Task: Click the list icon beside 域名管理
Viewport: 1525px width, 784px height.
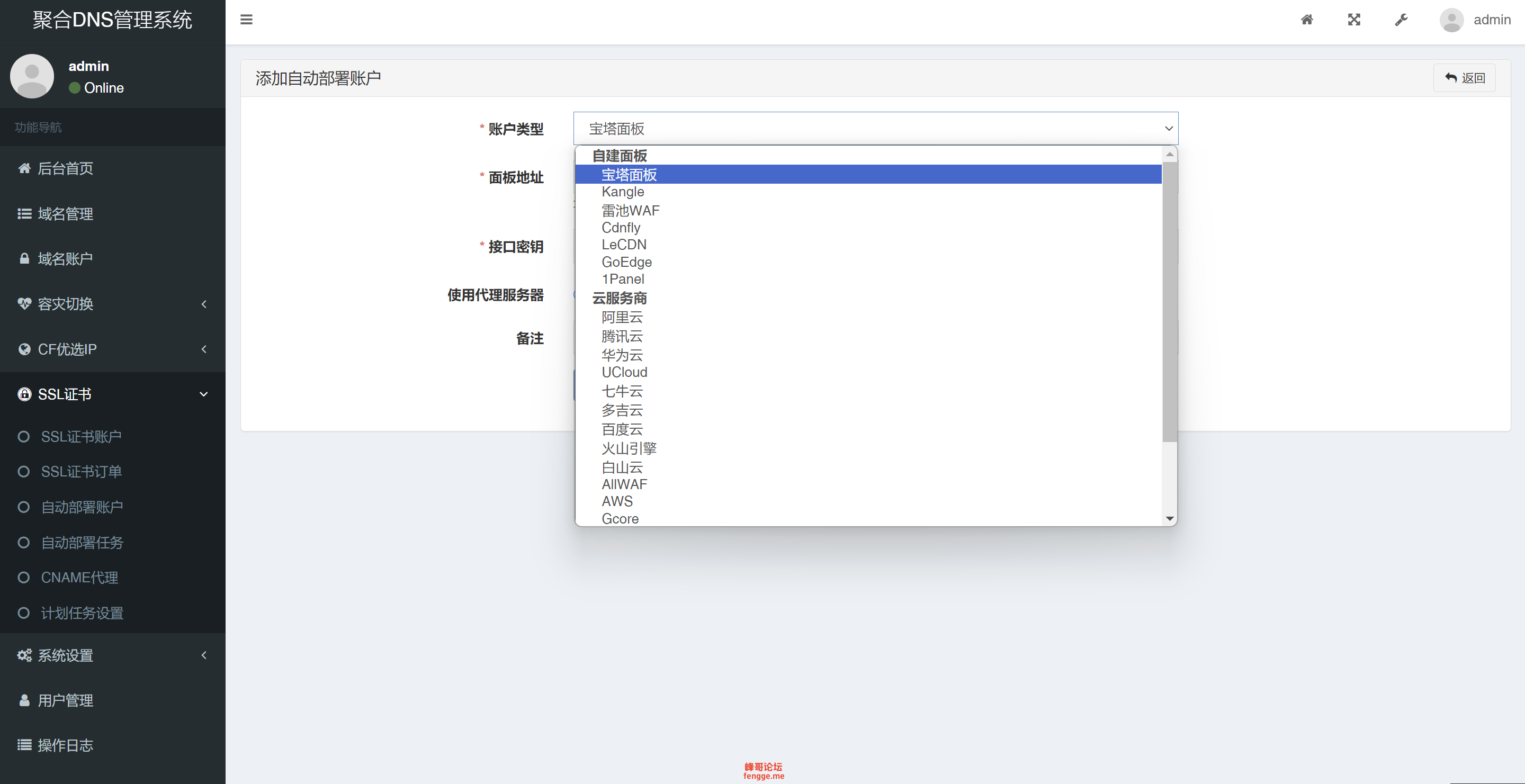Action: [24, 214]
